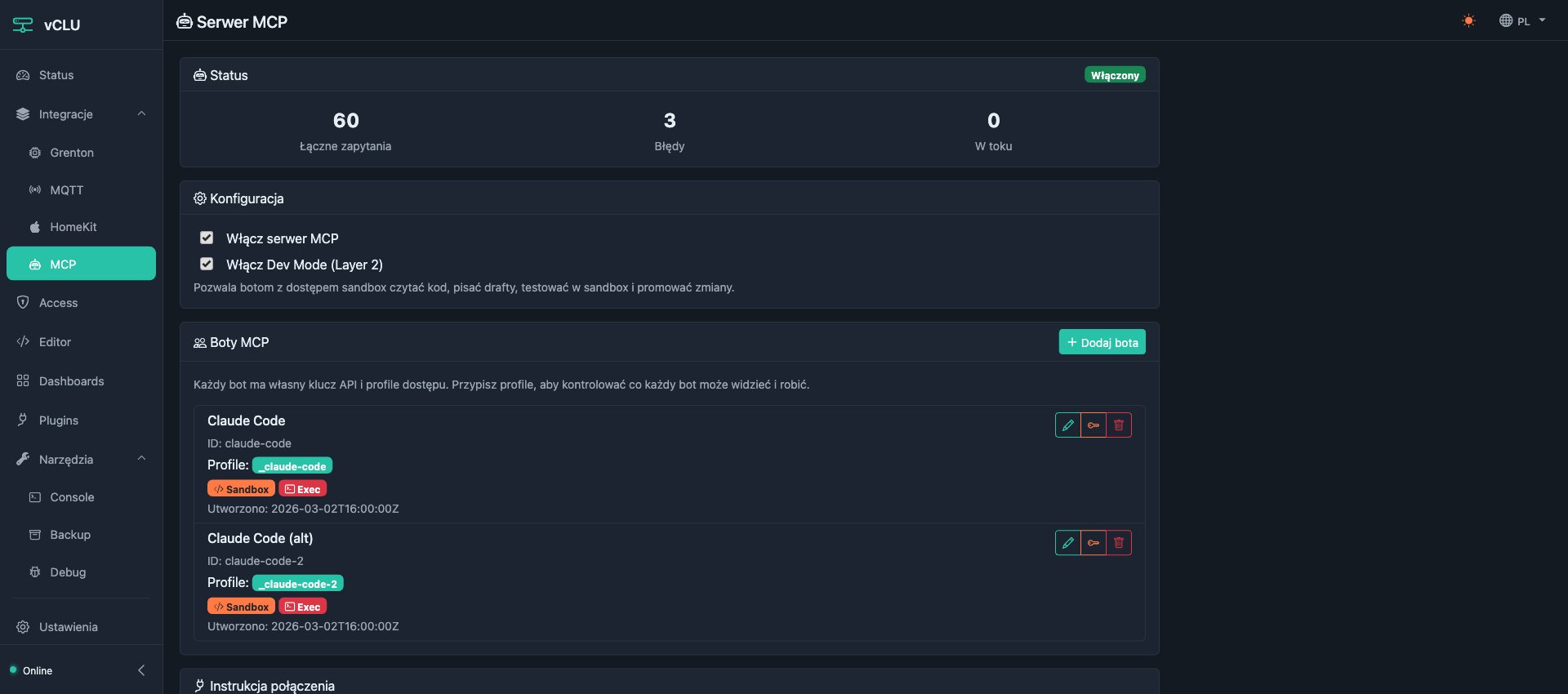Click the Online status indicator
This screenshot has height=694, width=1568.
(31, 670)
